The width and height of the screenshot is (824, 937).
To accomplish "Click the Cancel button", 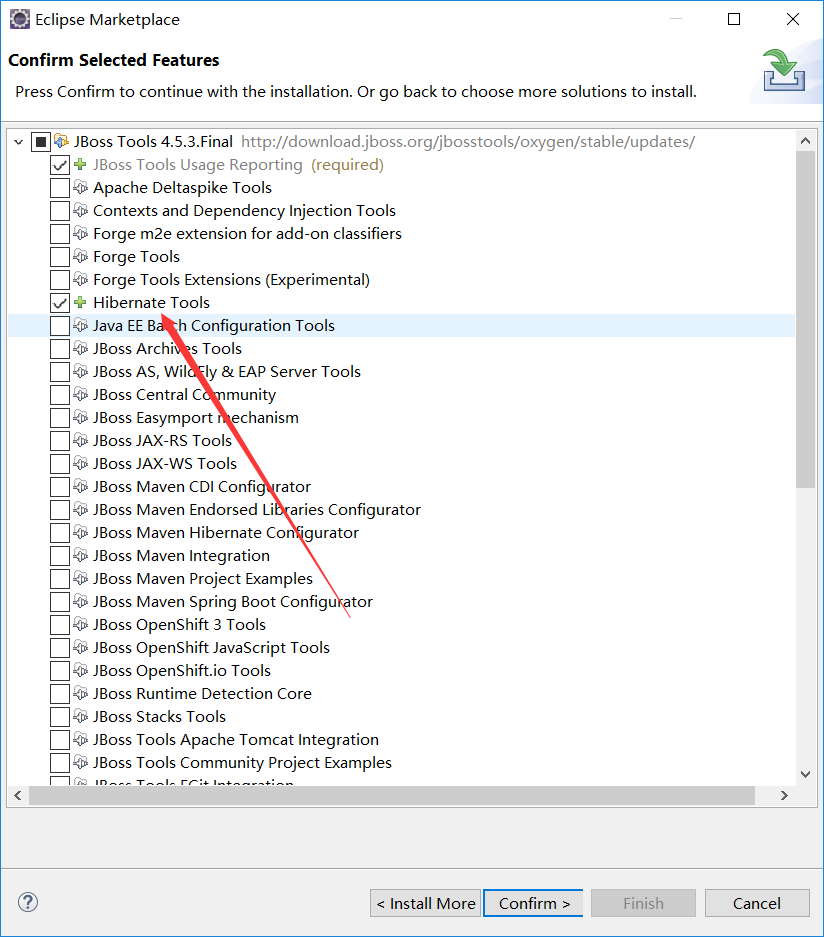I will [x=757, y=903].
